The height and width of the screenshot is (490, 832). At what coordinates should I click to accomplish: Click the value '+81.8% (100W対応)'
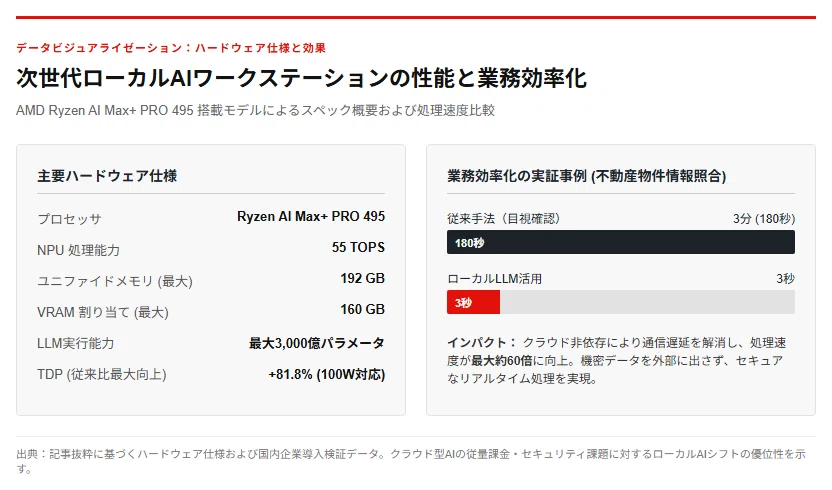(327, 375)
